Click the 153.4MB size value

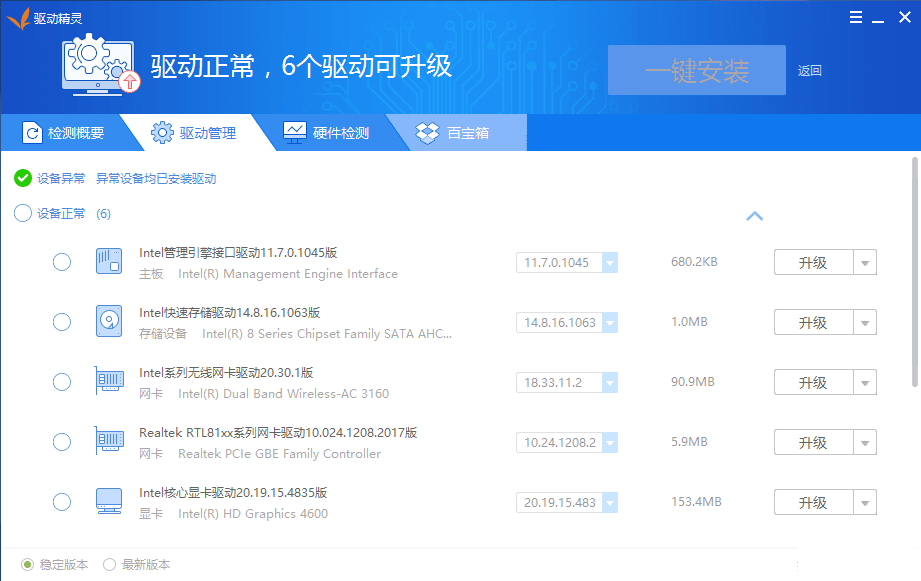click(696, 502)
